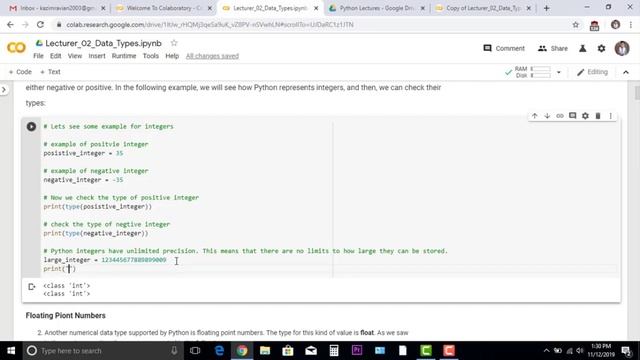Click Windows search box
This screenshot has height=360, width=640.
102,351
